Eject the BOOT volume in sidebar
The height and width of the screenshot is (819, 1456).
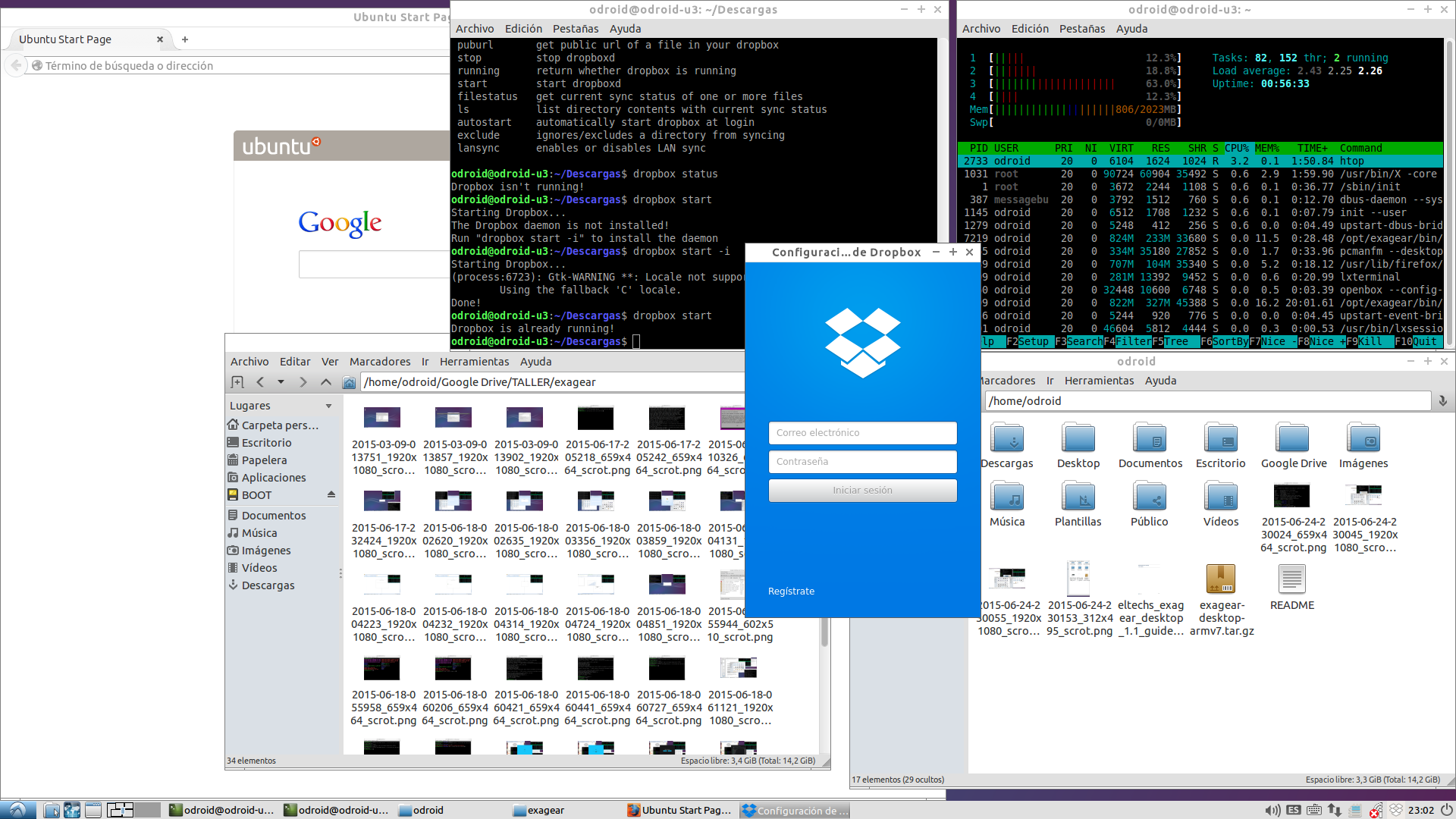pyautogui.click(x=331, y=494)
